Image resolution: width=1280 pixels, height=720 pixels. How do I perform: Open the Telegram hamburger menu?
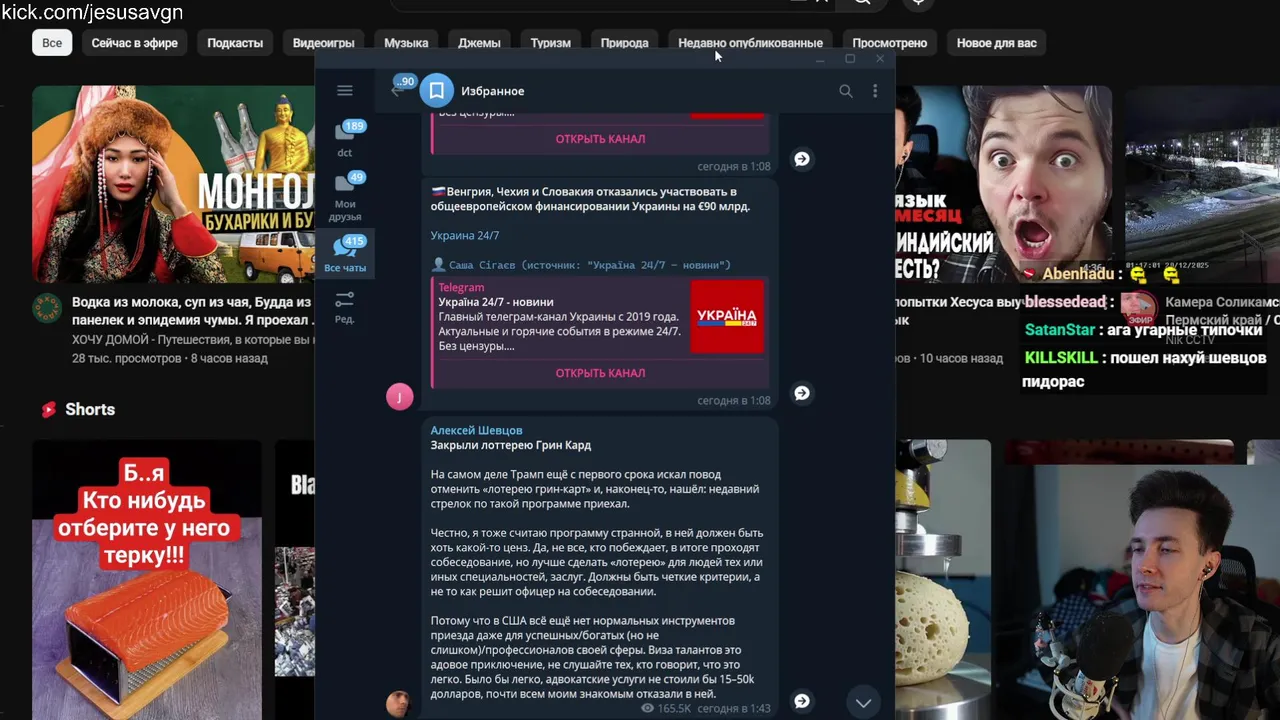tap(344, 91)
